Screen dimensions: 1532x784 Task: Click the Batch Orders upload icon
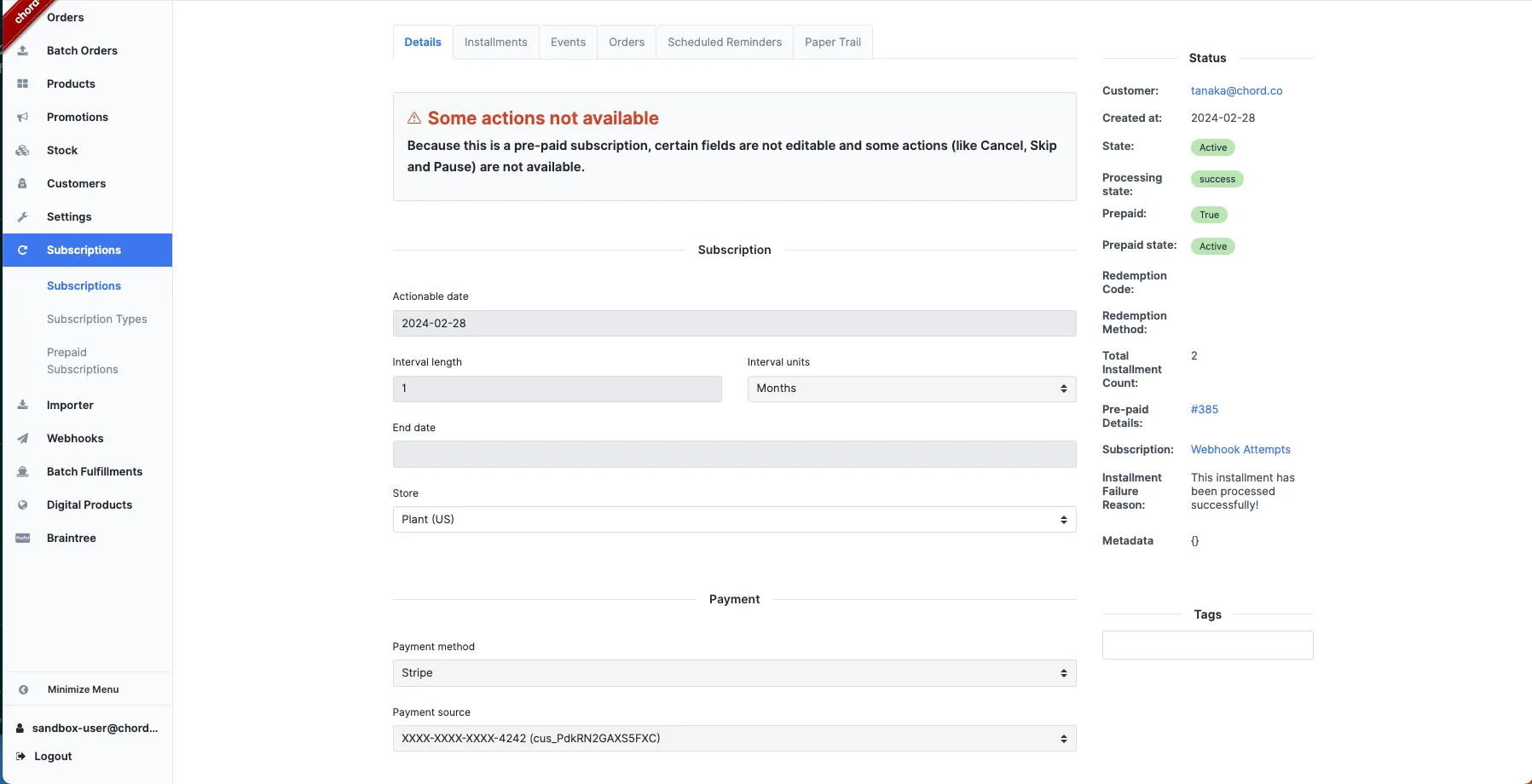(23, 50)
